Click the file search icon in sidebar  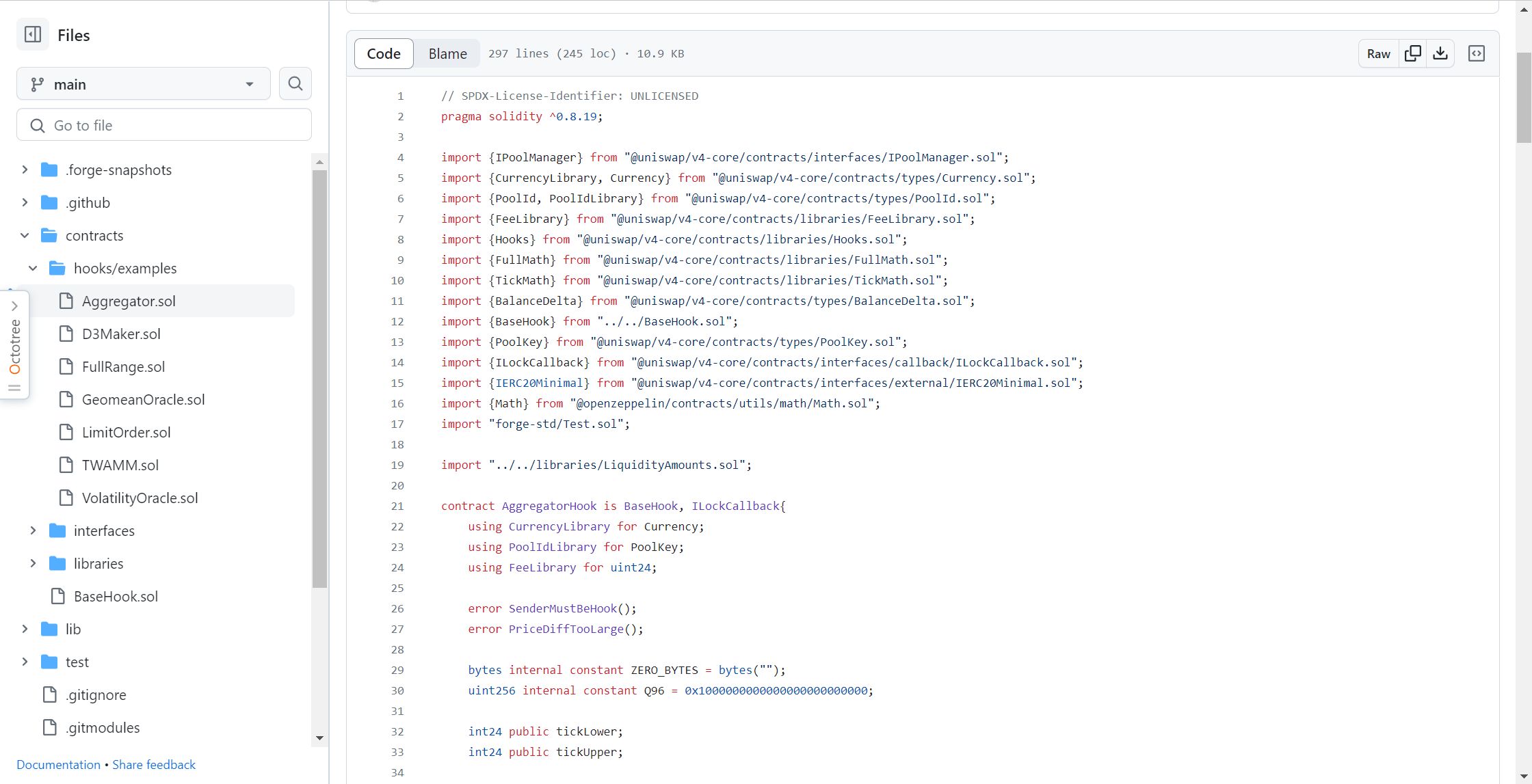coord(296,84)
